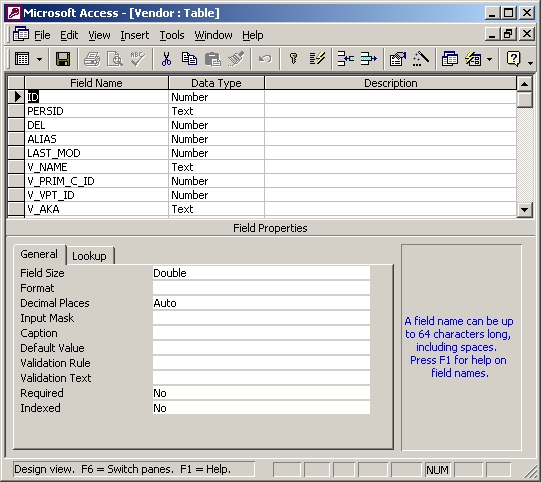
Task: Switch to the Lookup tab
Action: click(x=89, y=256)
